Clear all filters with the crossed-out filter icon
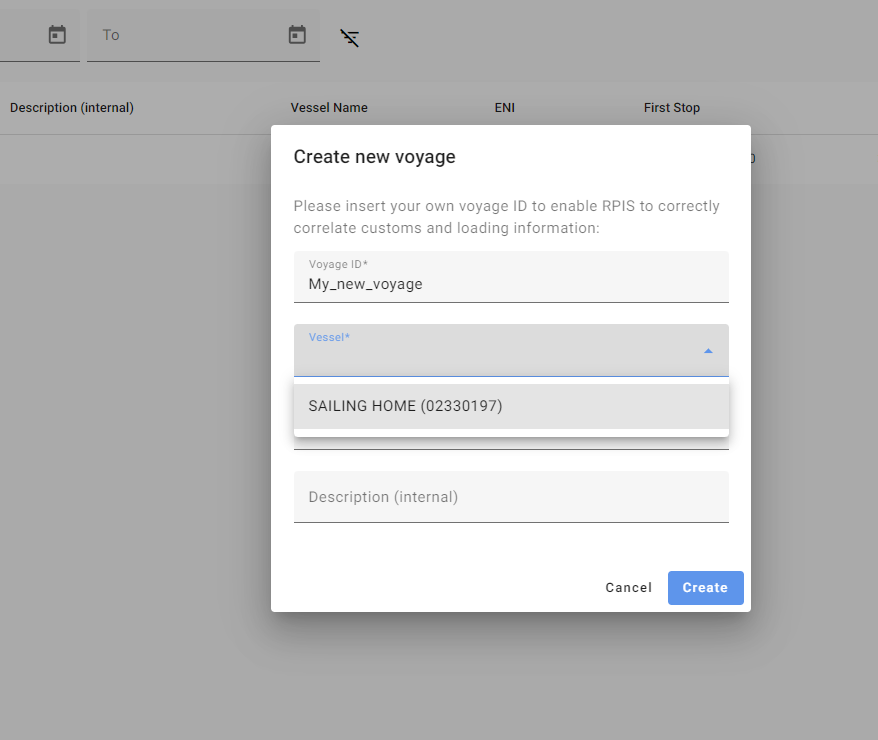Image resolution: width=878 pixels, height=740 pixels. (x=349, y=38)
